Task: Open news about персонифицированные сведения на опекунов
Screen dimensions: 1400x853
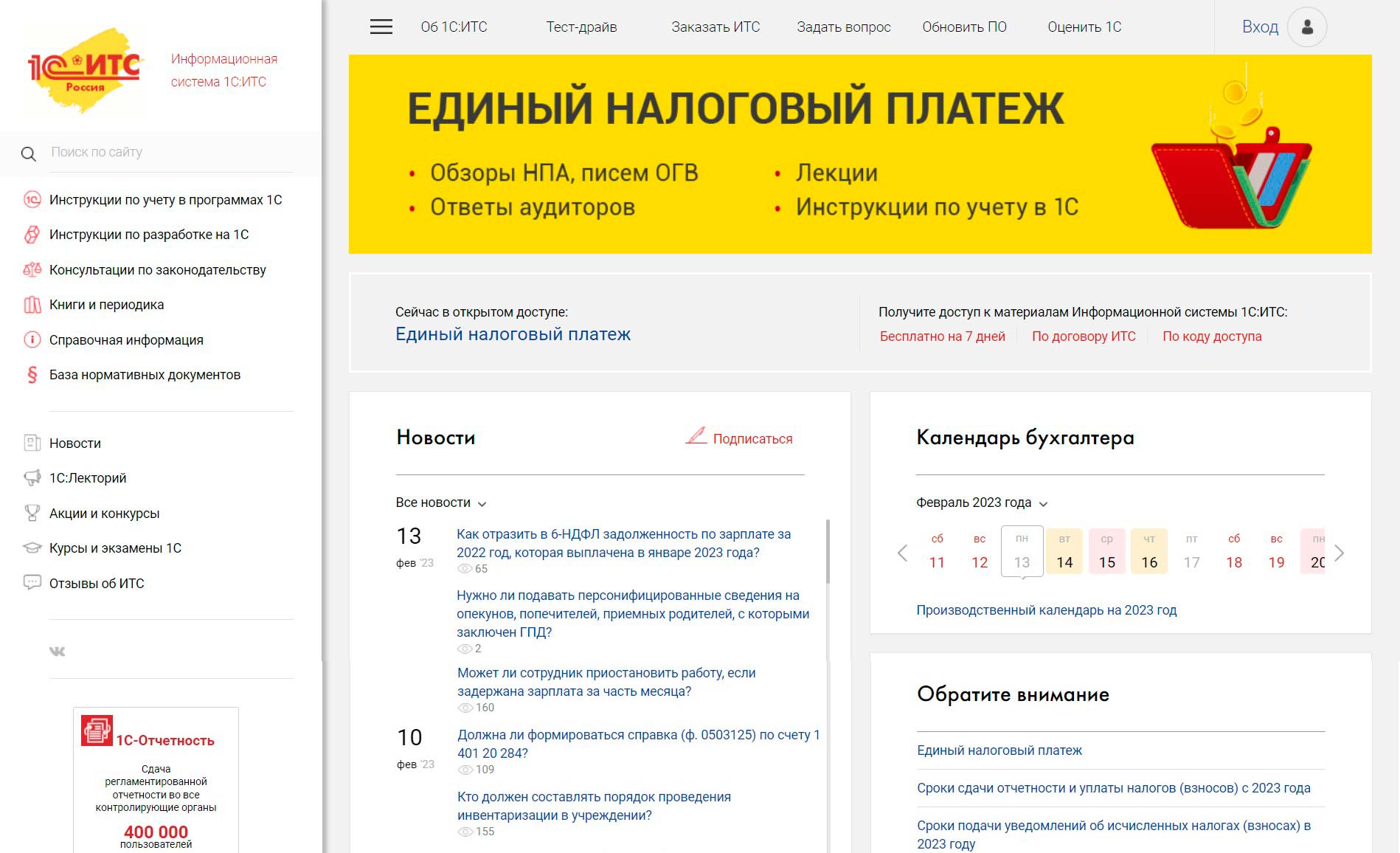Action: pos(633,614)
